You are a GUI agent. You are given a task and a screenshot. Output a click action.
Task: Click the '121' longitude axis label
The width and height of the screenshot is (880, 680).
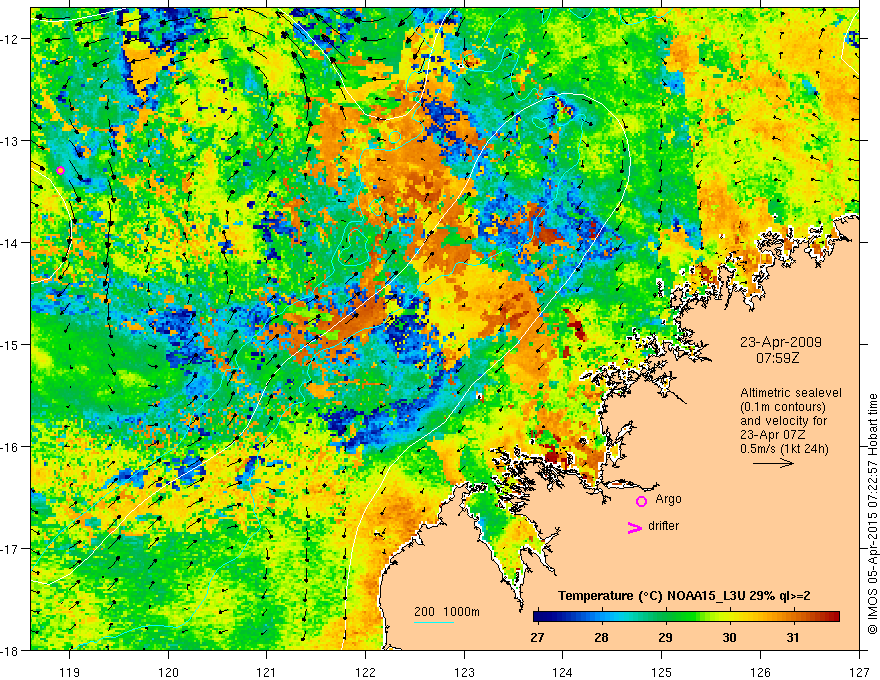[267, 672]
